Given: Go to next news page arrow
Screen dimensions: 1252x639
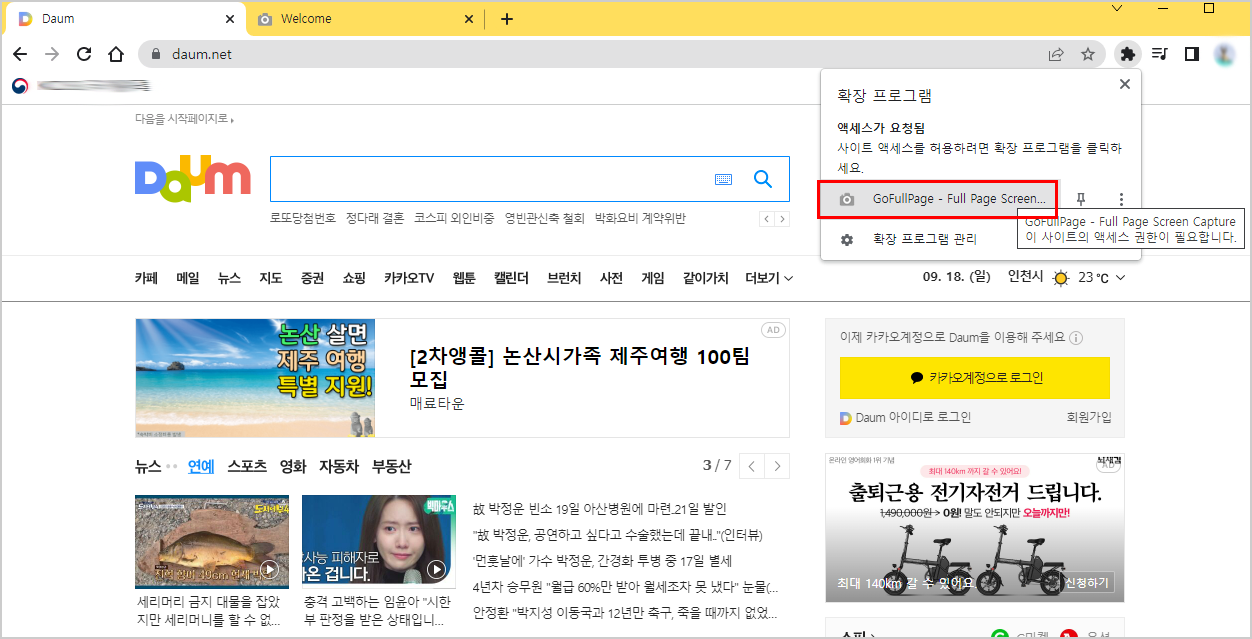Looking at the screenshot, I should pos(777,466).
